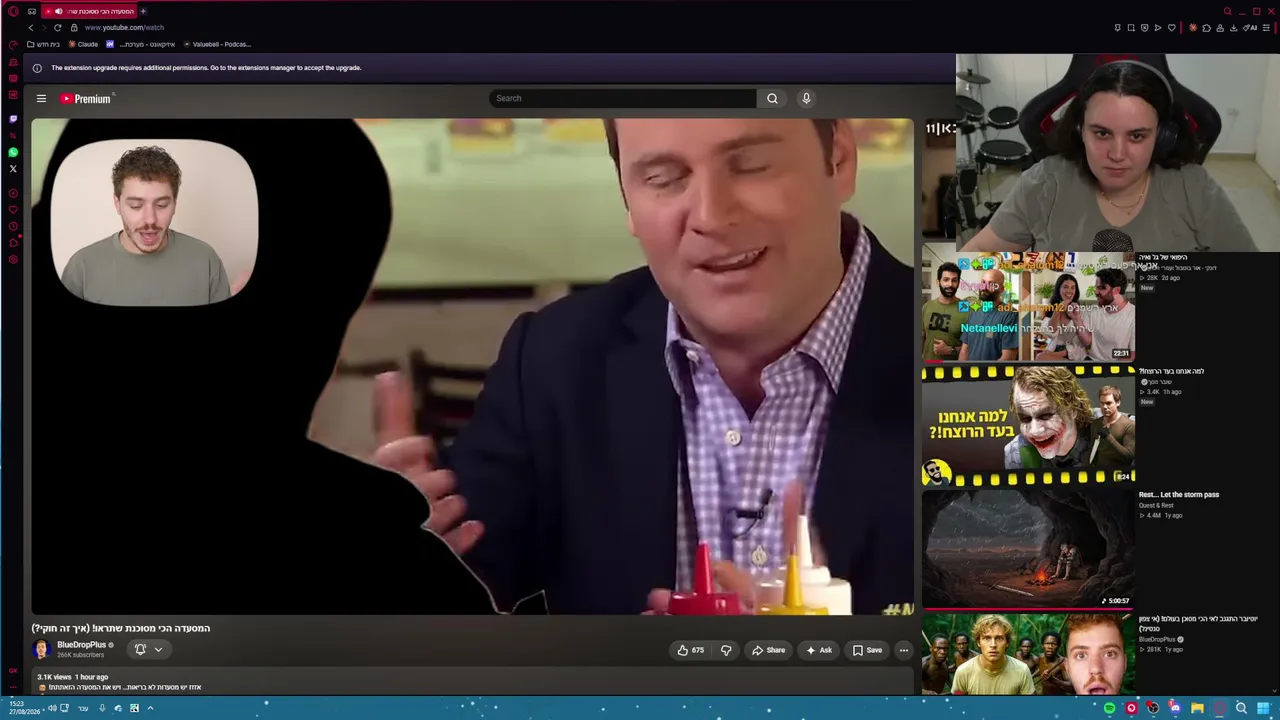This screenshot has width=1280, height=720.
Task: Open the three-dot more actions menu
Action: click(x=904, y=650)
